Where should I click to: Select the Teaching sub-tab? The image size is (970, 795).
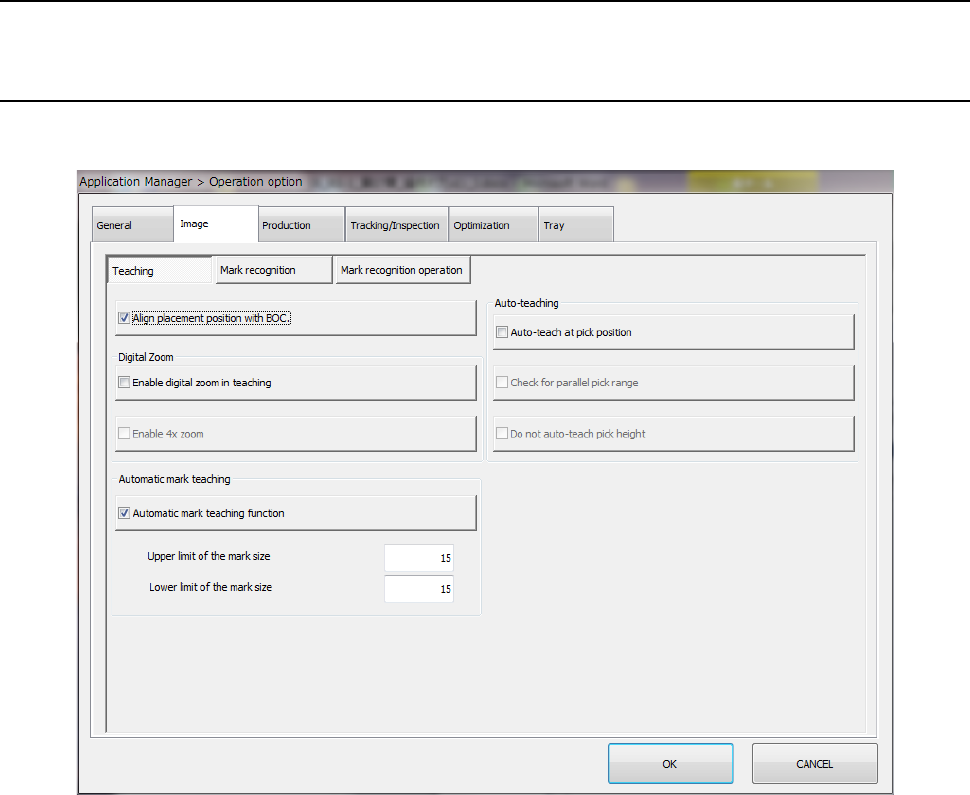(160, 270)
